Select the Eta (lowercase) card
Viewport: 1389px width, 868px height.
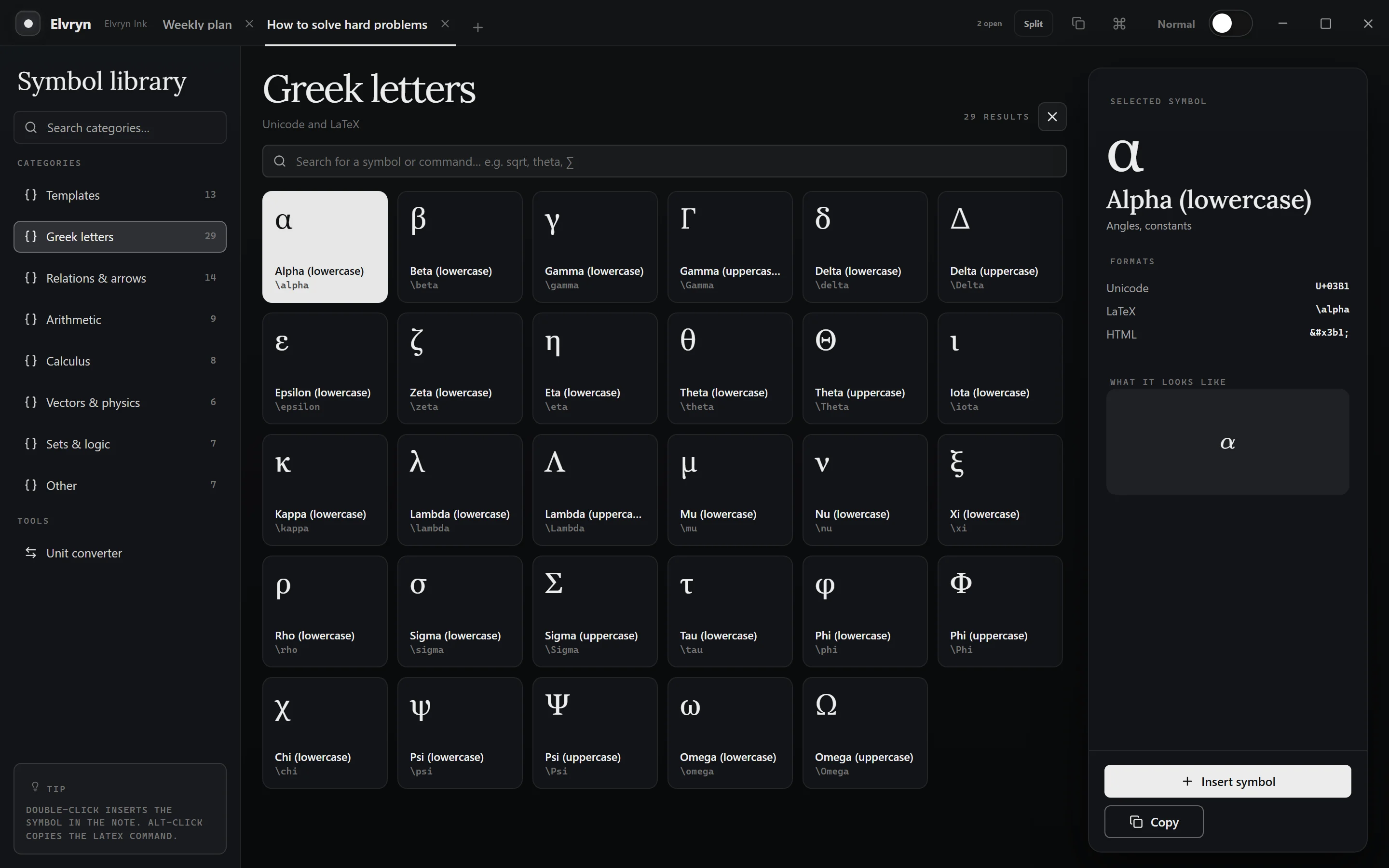point(595,368)
